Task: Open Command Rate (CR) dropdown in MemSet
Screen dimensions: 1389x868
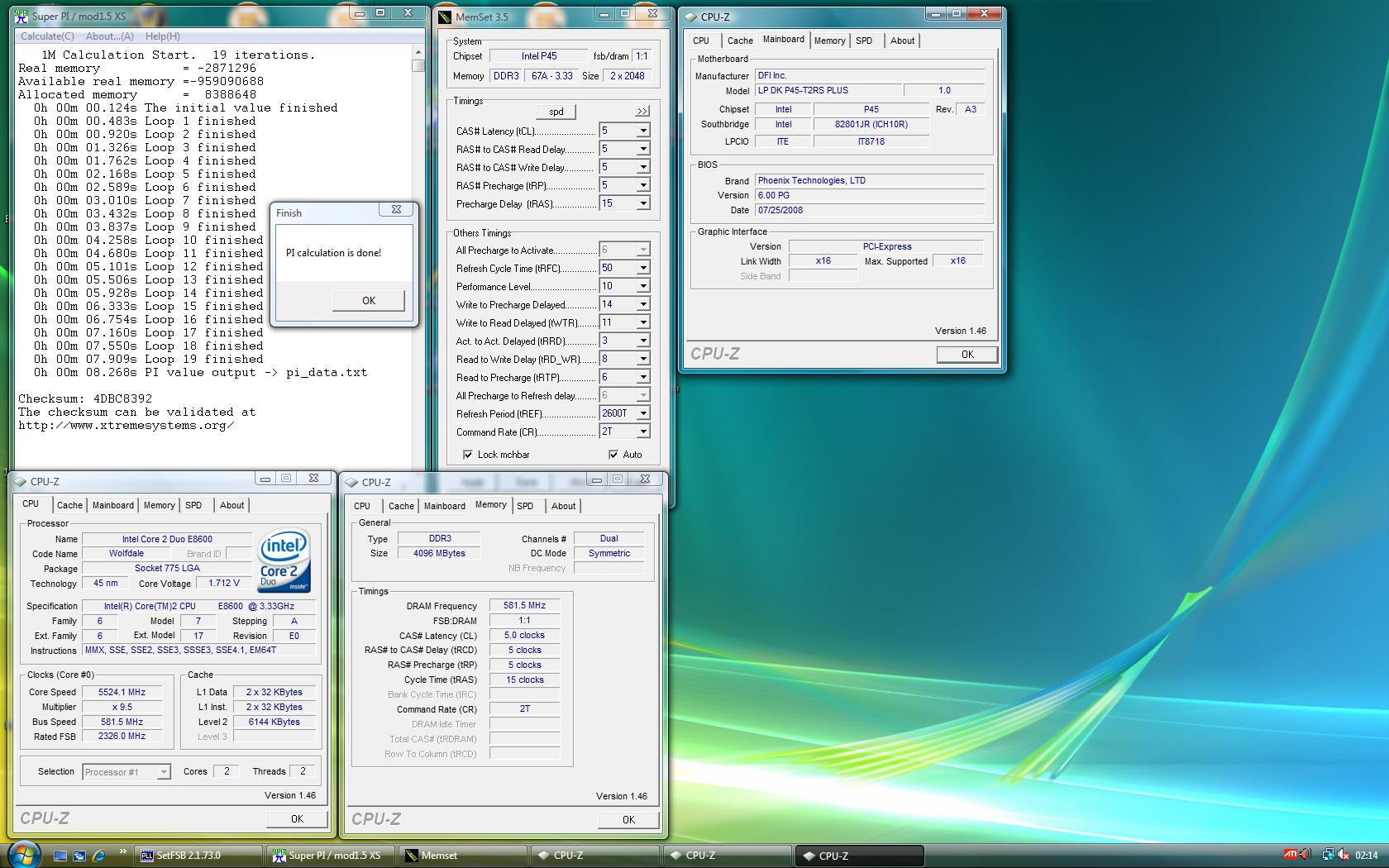Action: [643, 432]
